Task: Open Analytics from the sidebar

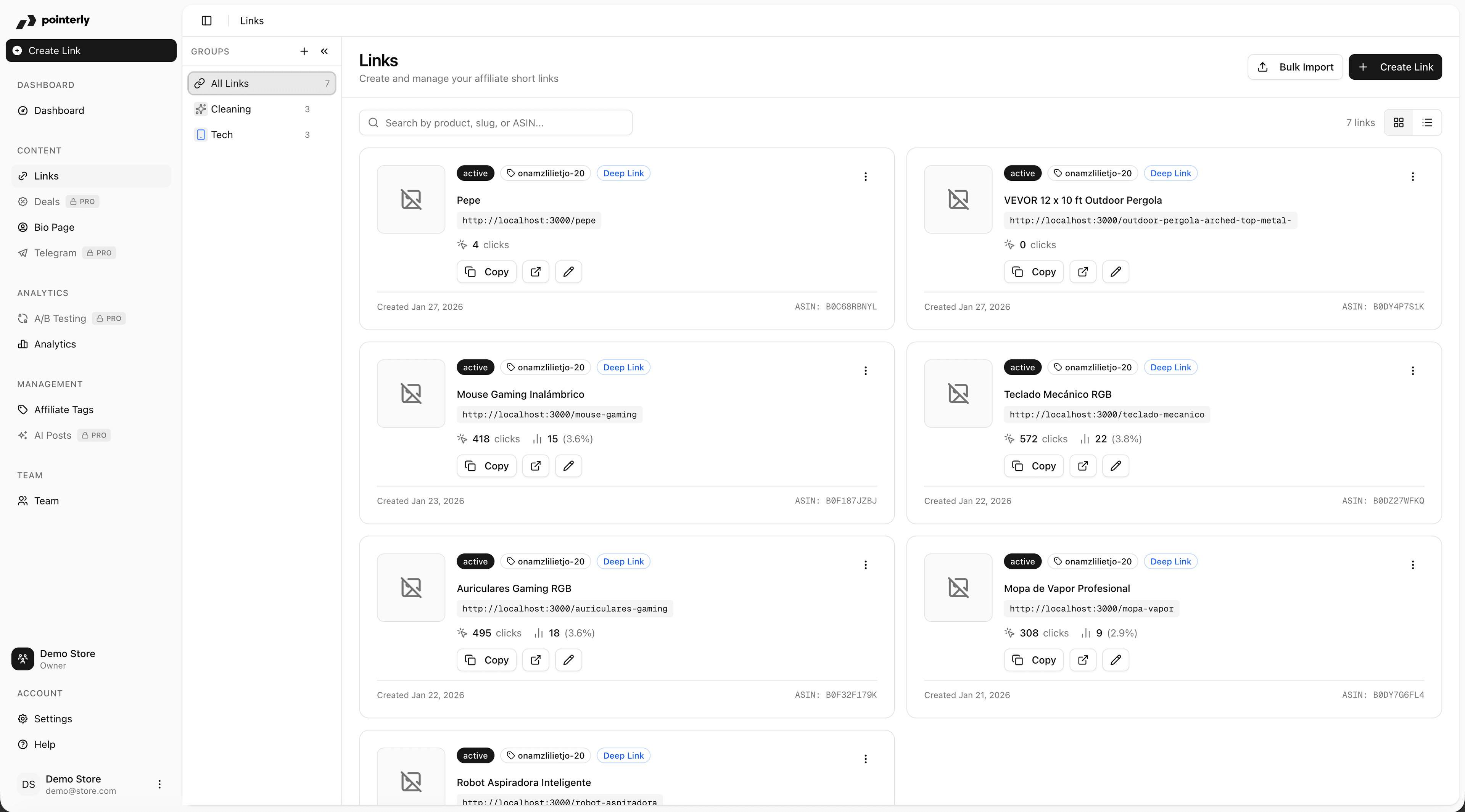Action: pos(55,344)
